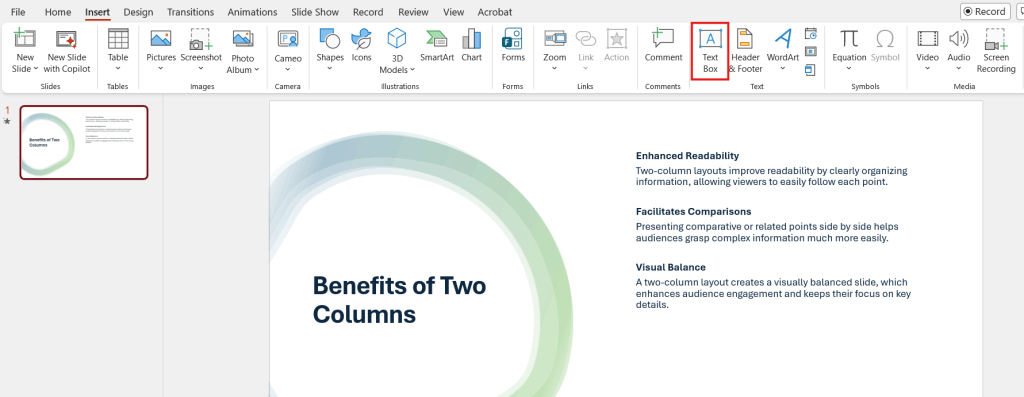The height and width of the screenshot is (397, 1024).
Task: Open the Animations tab
Action: pyautogui.click(x=252, y=12)
